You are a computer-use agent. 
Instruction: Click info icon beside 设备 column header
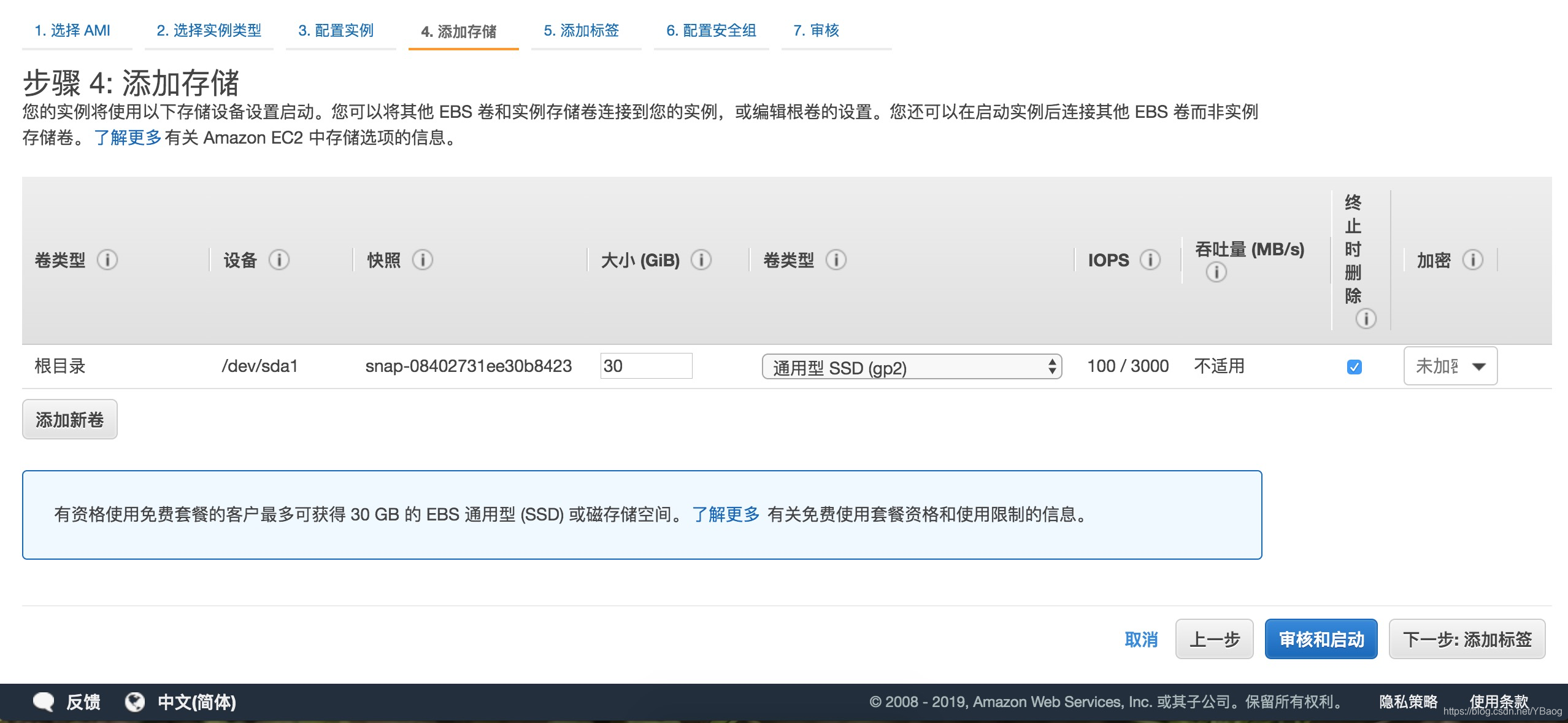(x=279, y=260)
